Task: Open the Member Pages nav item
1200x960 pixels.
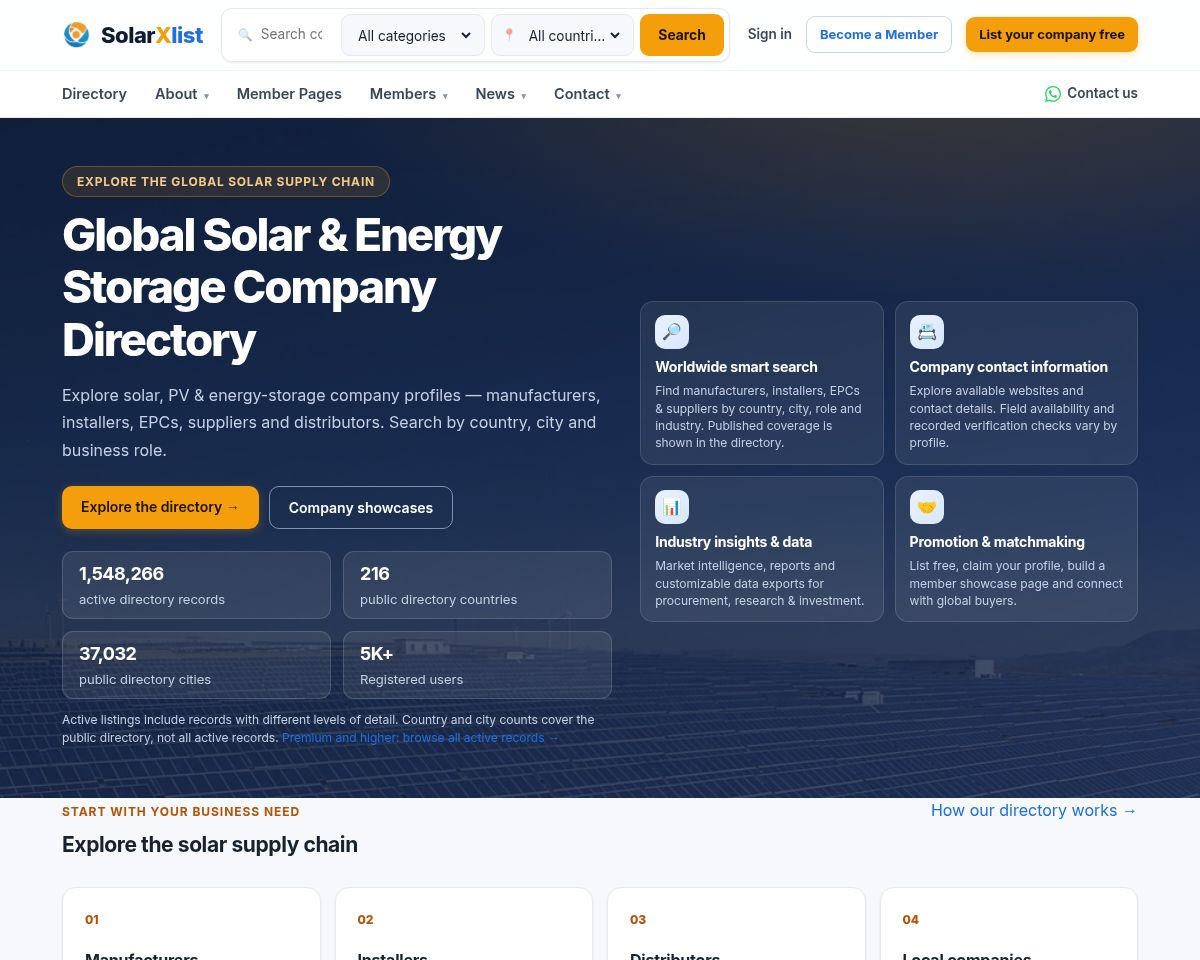Action: [289, 94]
